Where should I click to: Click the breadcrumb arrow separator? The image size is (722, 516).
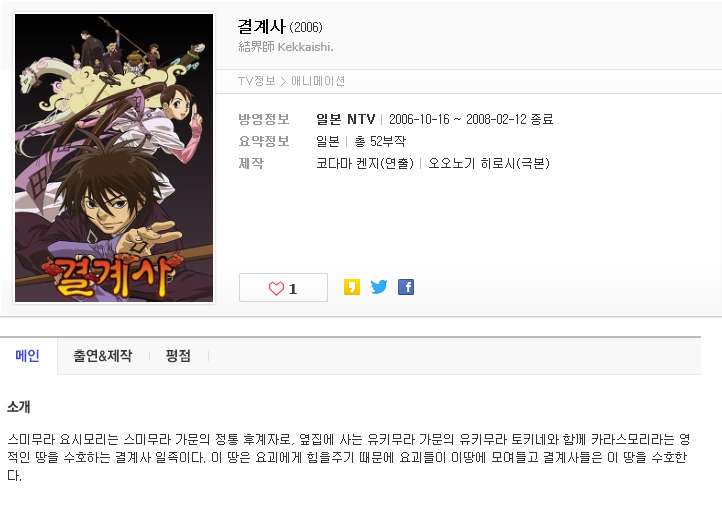(x=283, y=81)
